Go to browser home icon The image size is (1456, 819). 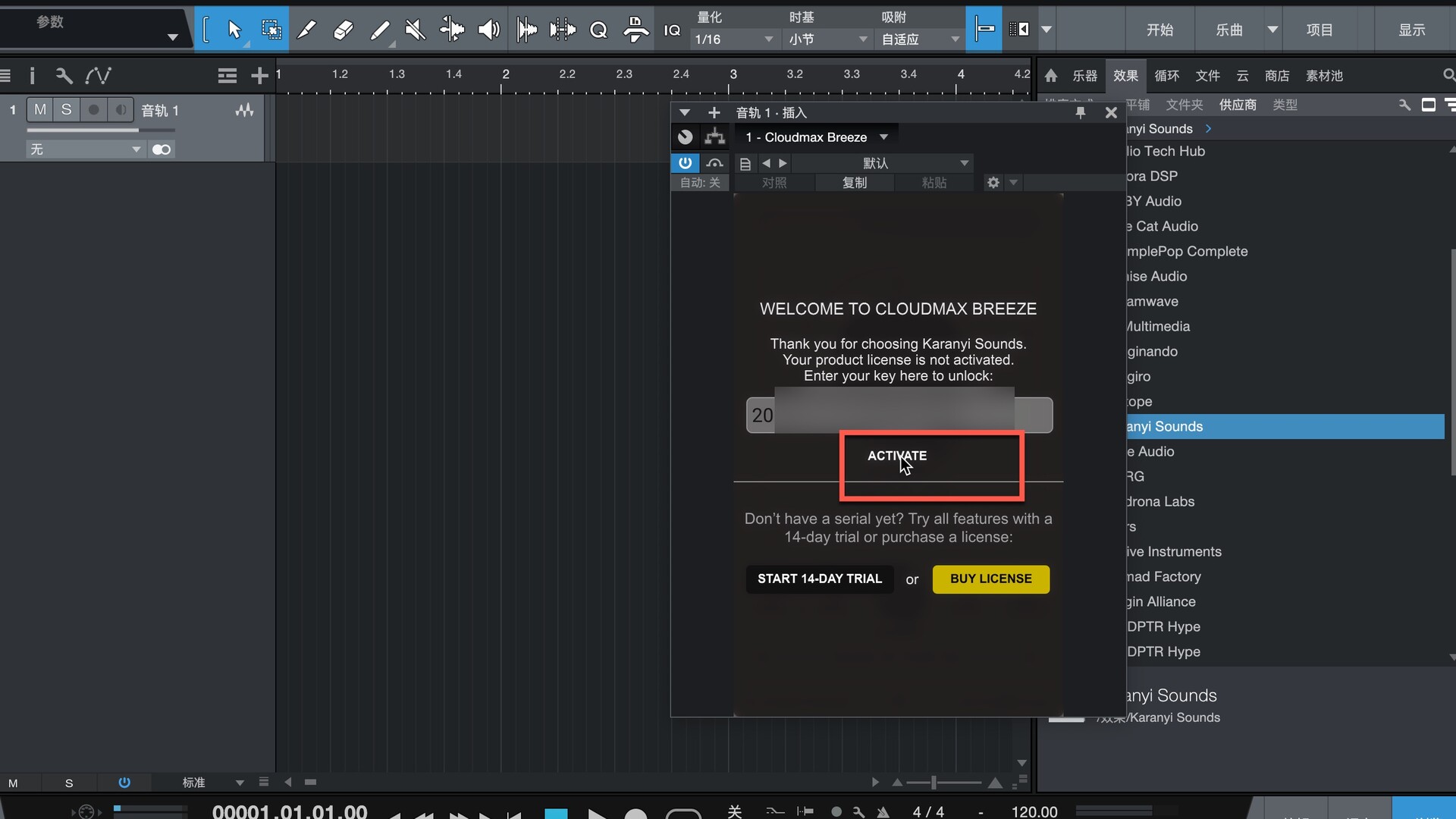click(x=1051, y=75)
